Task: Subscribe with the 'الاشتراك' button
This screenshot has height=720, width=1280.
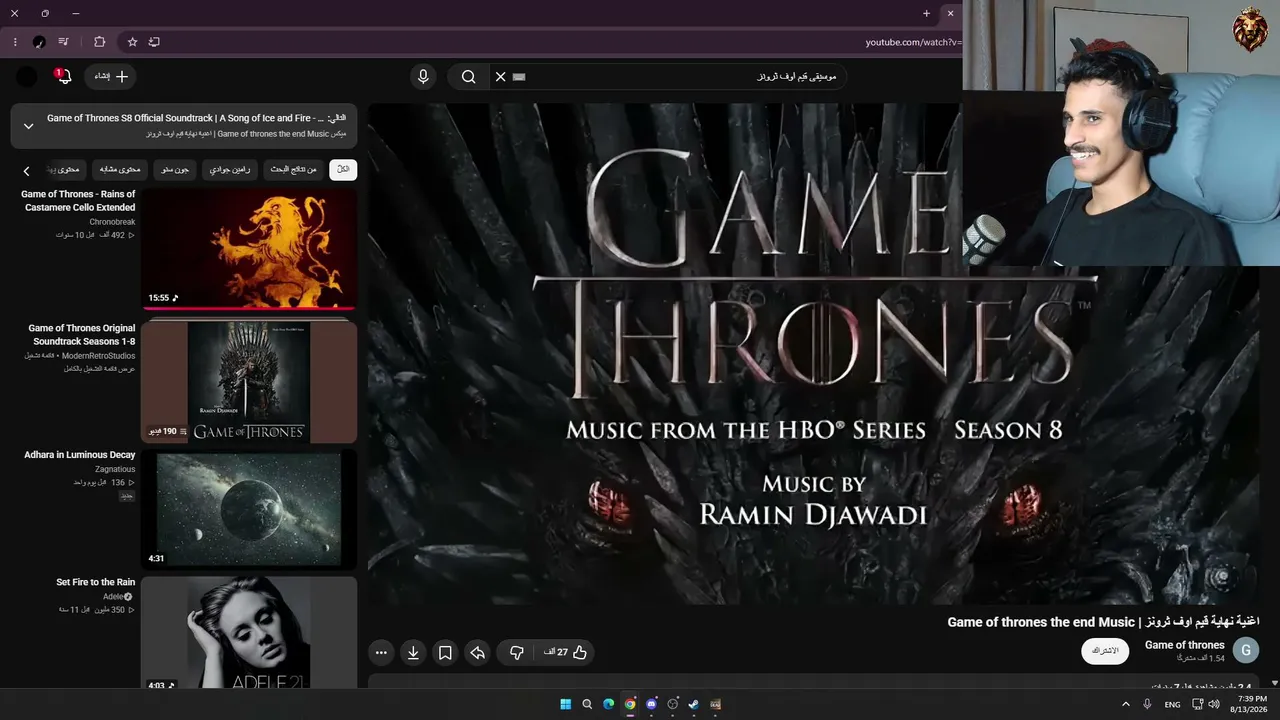Action: click(x=1105, y=651)
